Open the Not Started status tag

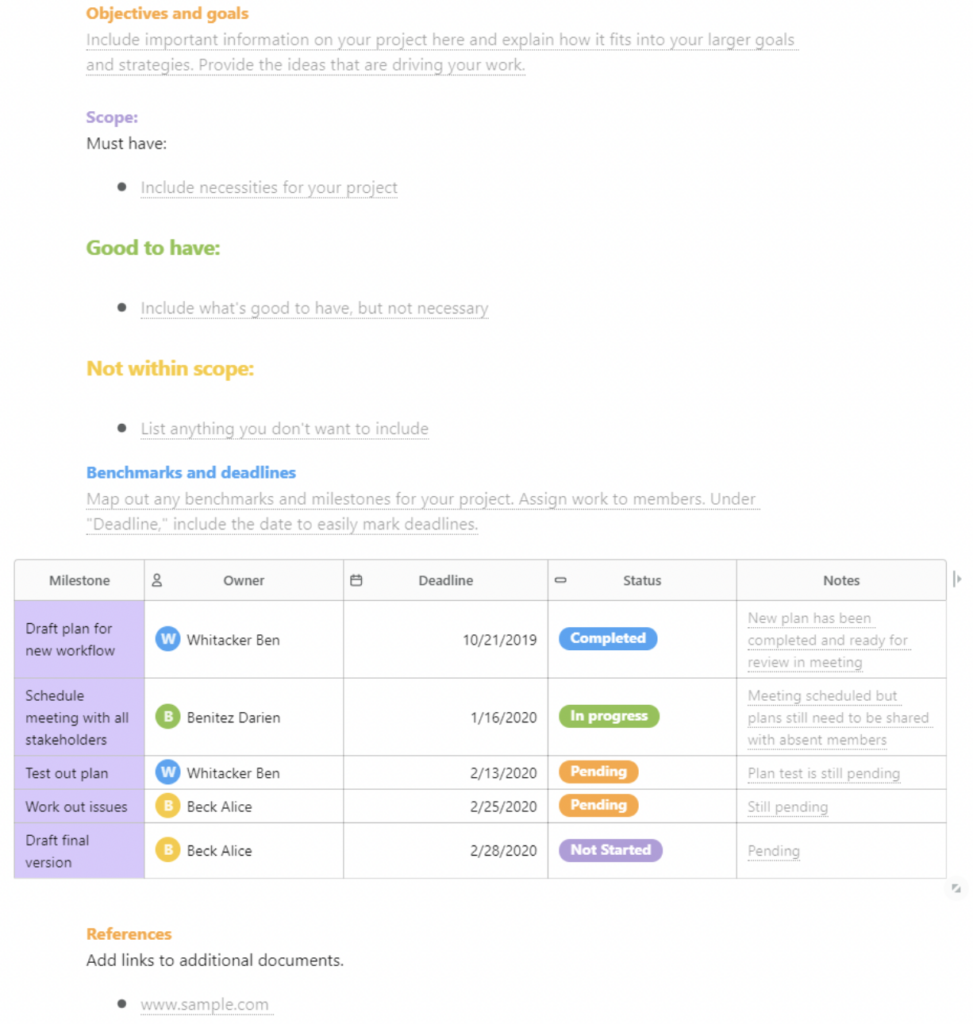pyautogui.click(x=611, y=850)
